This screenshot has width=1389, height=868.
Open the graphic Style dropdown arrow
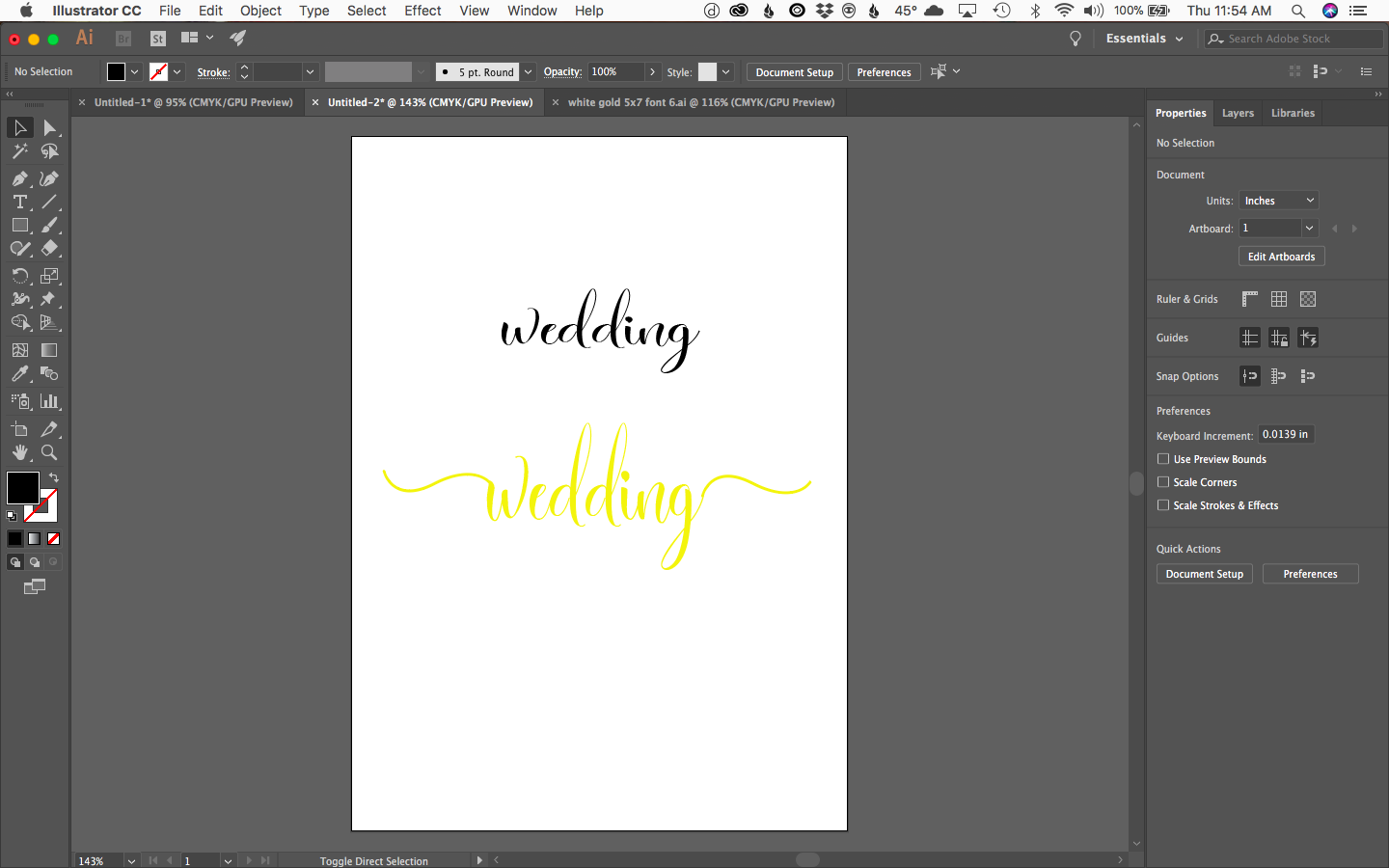pyautogui.click(x=726, y=72)
